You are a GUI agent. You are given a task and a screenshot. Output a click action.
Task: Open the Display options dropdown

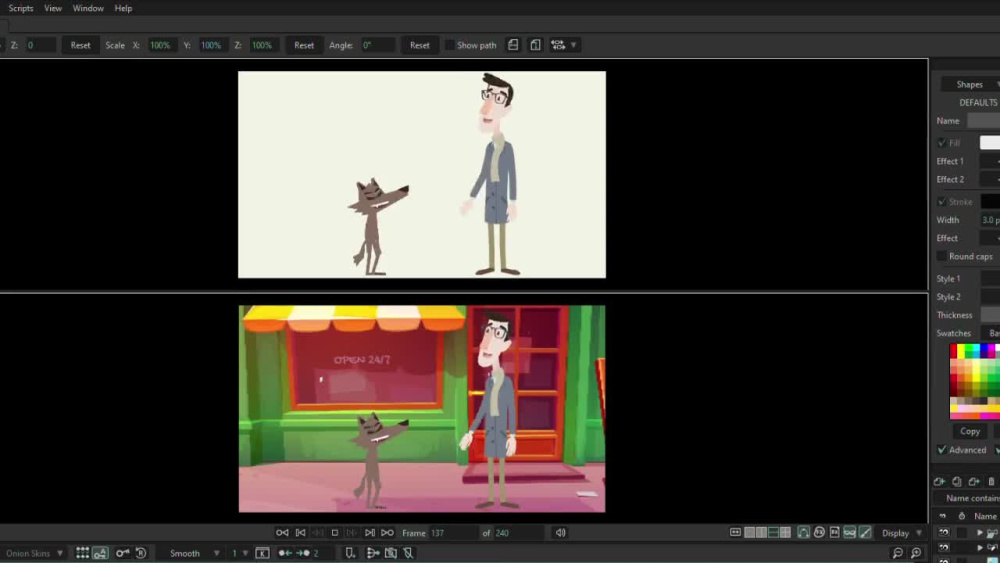(902, 533)
